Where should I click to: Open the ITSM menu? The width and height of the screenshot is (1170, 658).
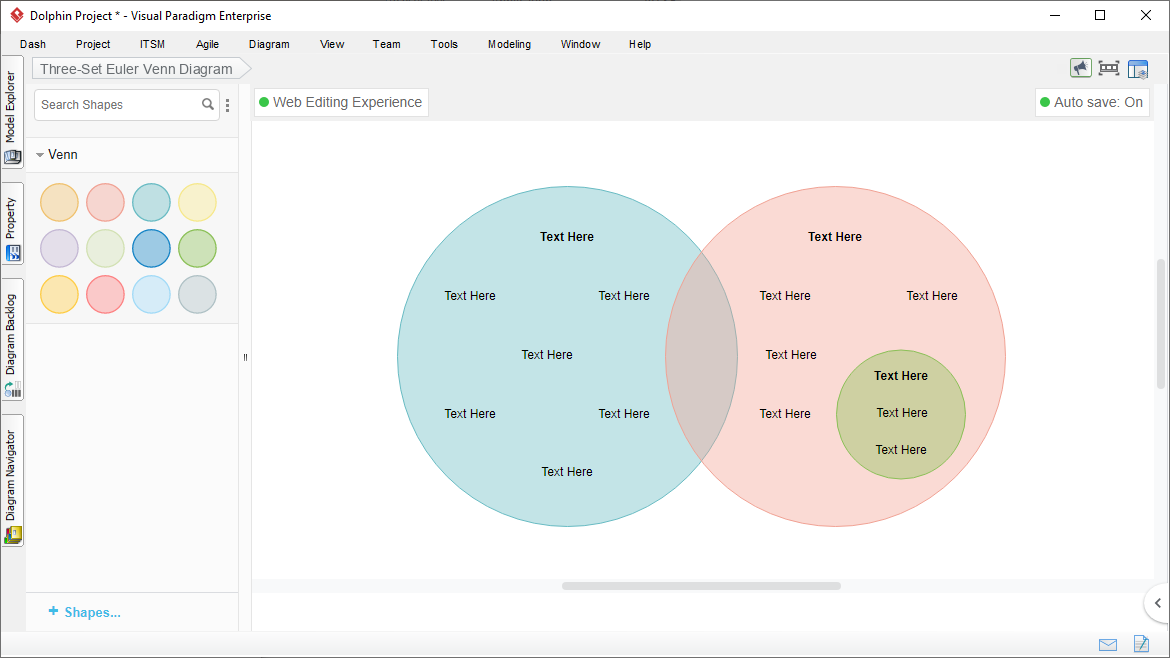click(152, 44)
